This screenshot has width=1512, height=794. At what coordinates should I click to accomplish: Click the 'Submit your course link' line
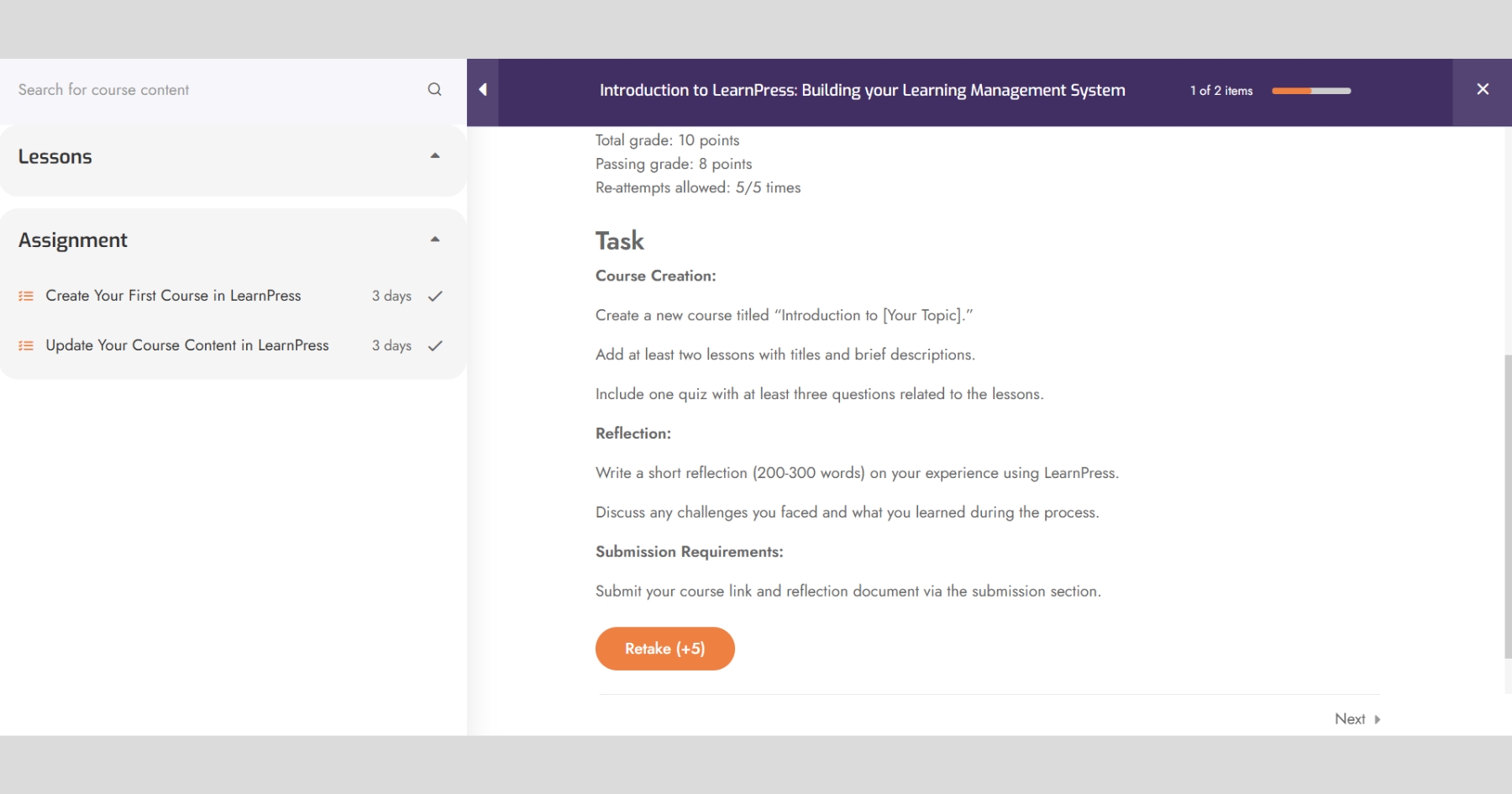click(848, 592)
